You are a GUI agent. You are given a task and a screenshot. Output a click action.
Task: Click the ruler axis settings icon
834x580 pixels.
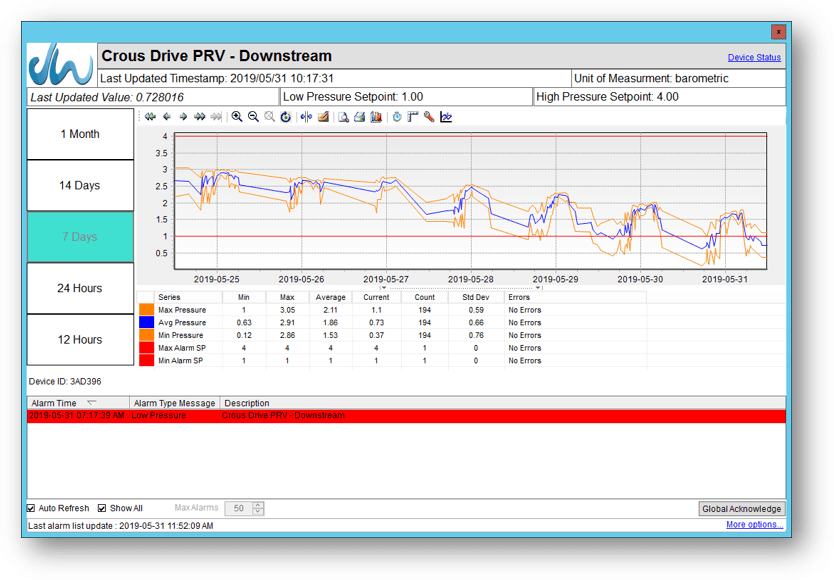point(413,117)
